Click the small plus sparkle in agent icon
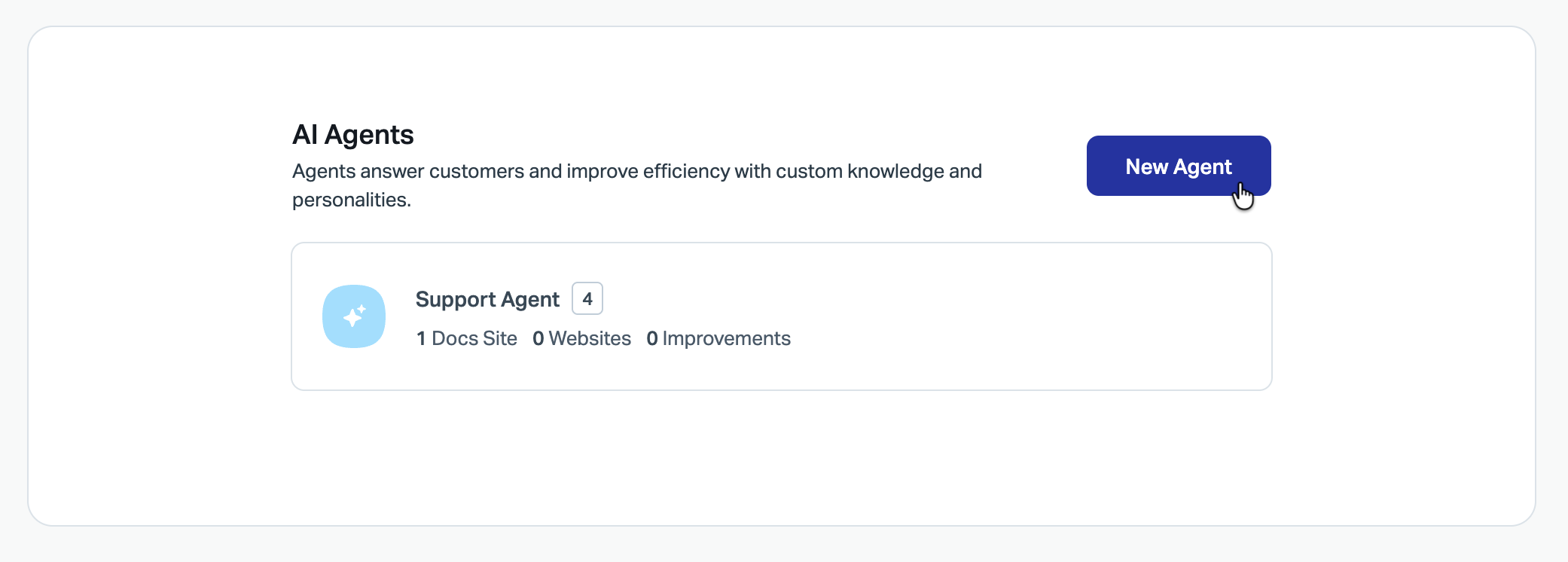 [362, 309]
